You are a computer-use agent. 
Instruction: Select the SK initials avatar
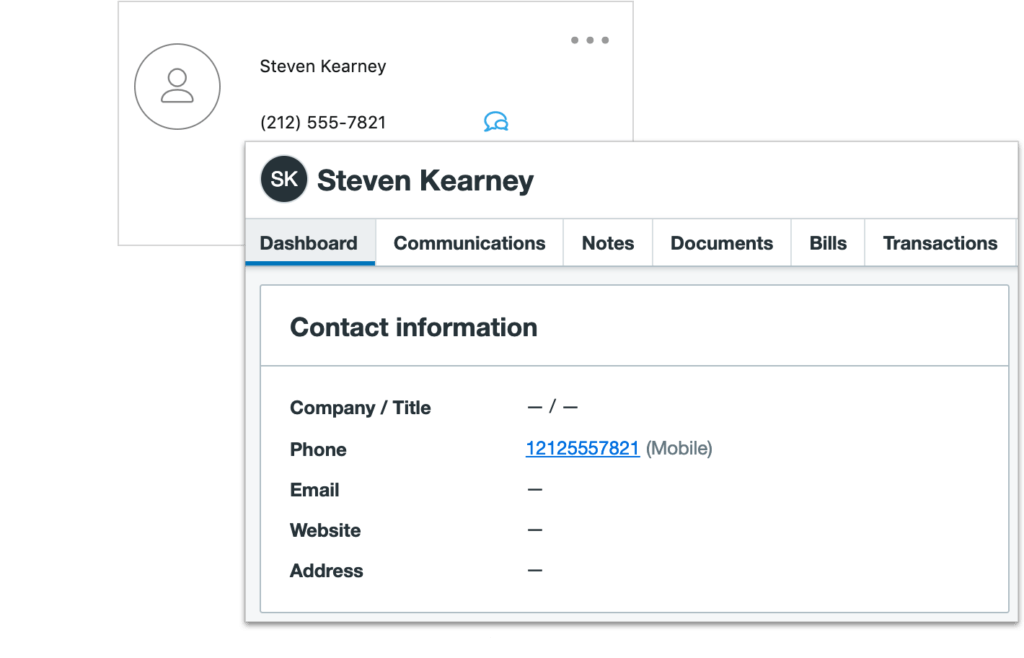pyautogui.click(x=283, y=179)
